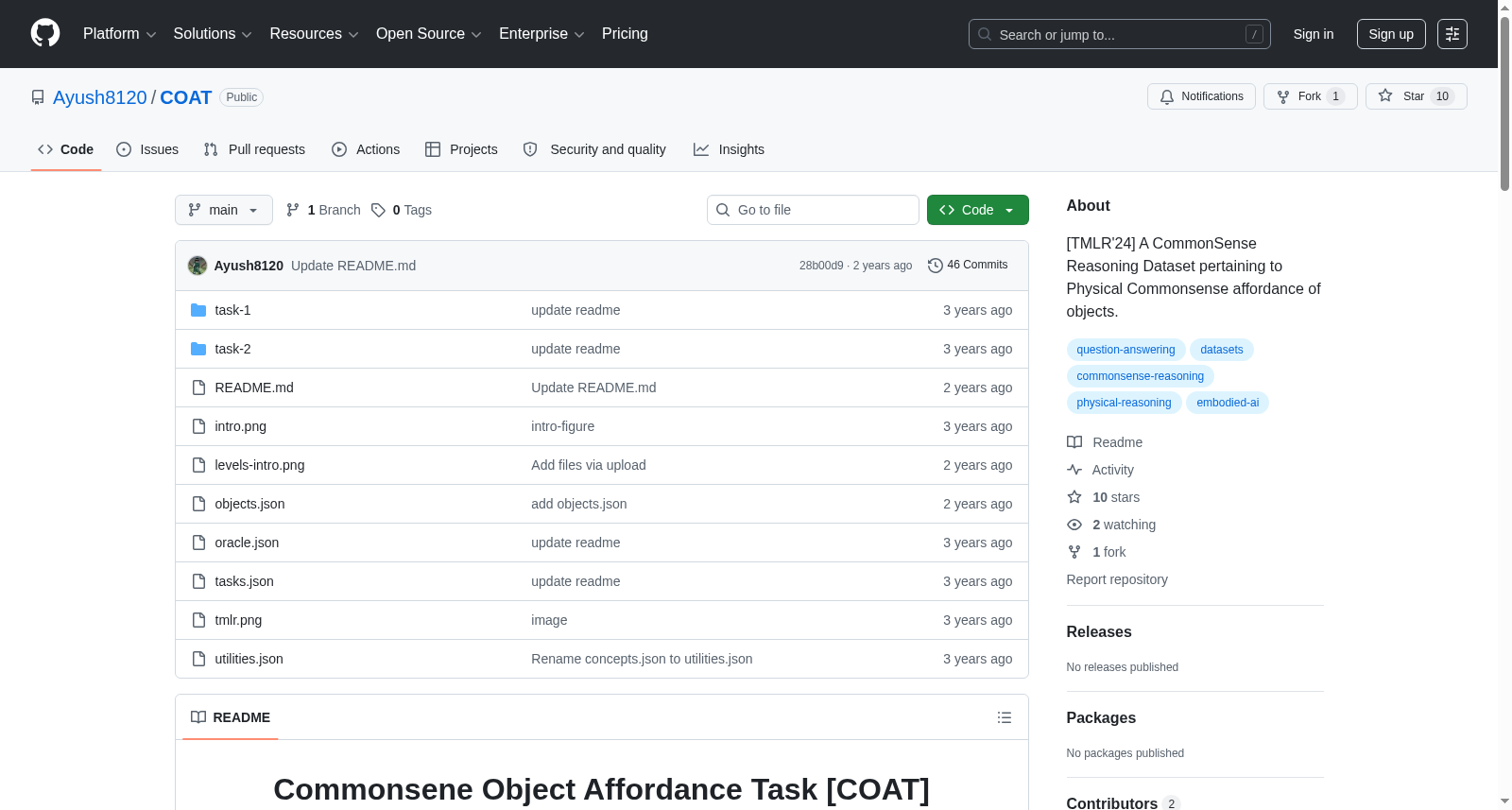Open the Insights tab
The width and height of the screenshot is (1512, 810).
point(729,149)
